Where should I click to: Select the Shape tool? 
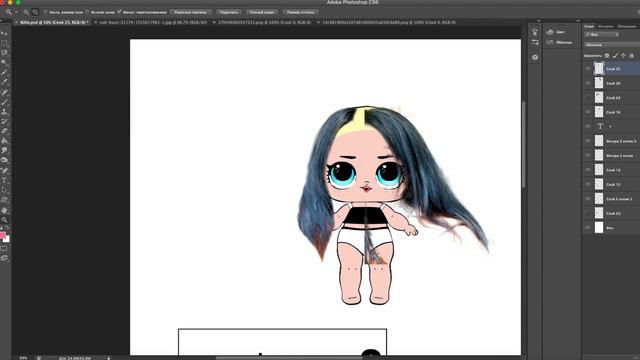4,200
